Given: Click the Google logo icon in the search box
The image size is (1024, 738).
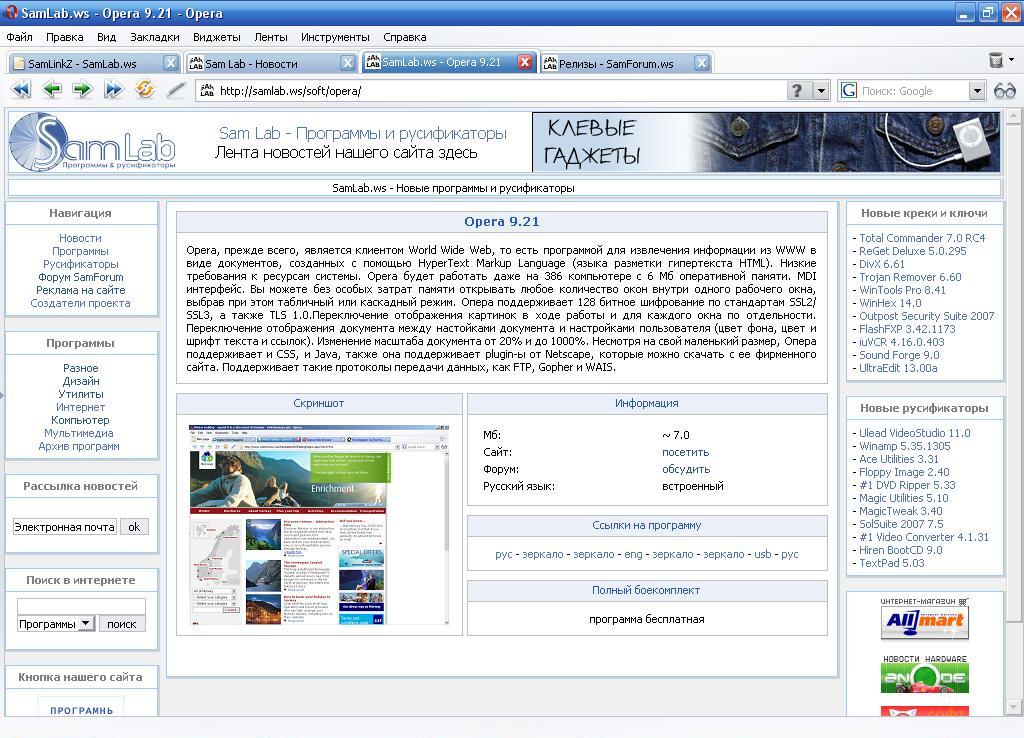Looking at the screenshot, I should (849, 91).
